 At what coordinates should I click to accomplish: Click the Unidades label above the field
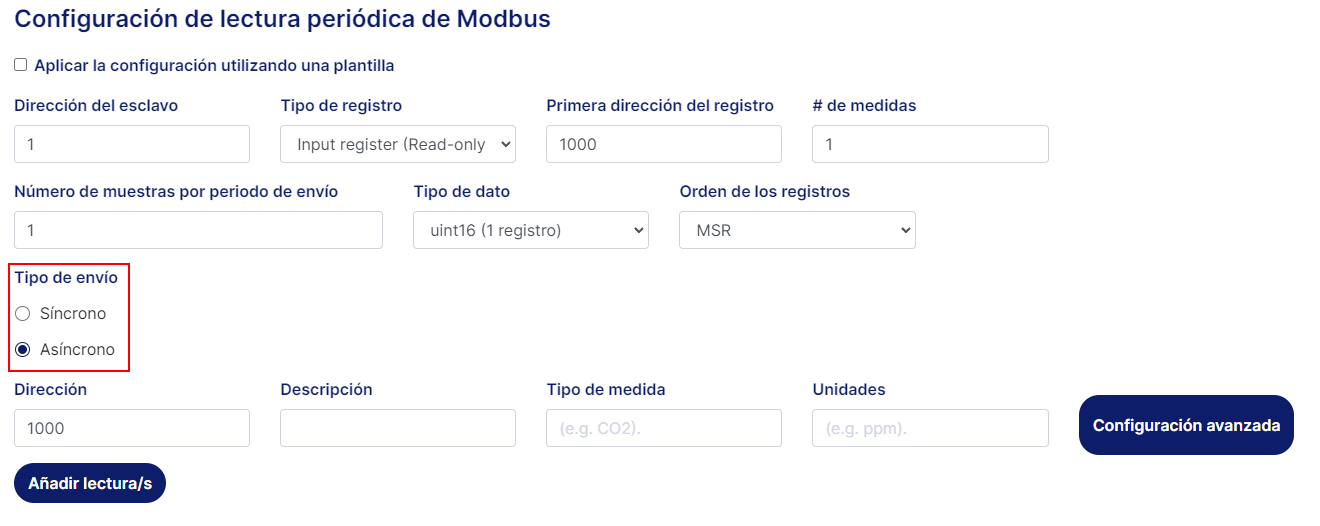pos(848,389)
